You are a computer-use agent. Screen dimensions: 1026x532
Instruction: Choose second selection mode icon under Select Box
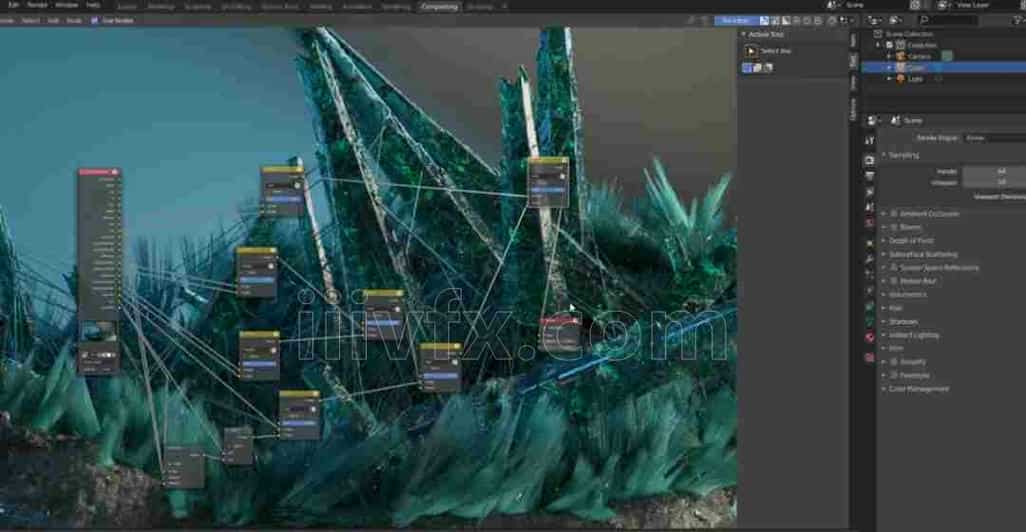coord(758,67)
